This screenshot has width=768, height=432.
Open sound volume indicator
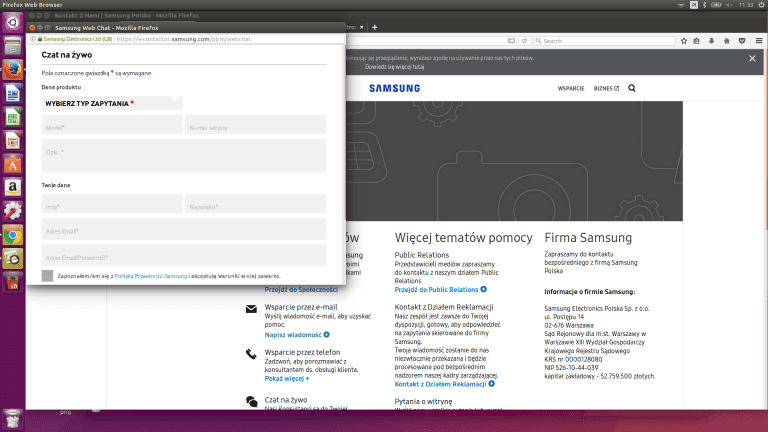(729, 5)
